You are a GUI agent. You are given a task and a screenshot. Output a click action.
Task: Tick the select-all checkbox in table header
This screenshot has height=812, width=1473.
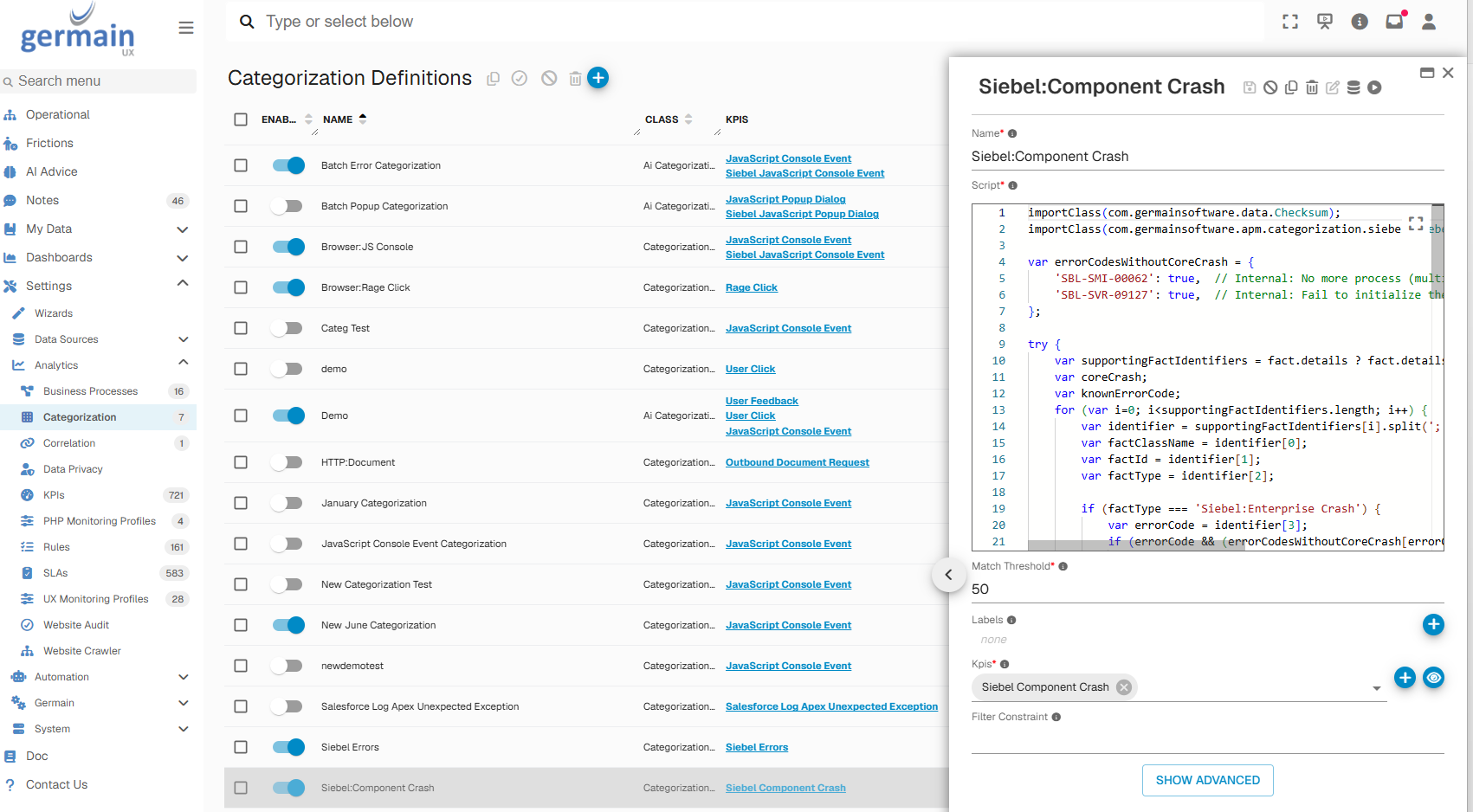click(241, 119)
